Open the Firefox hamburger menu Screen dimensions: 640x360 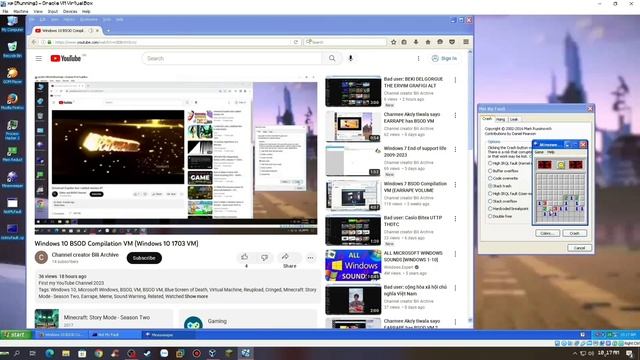tap(466, 42)
